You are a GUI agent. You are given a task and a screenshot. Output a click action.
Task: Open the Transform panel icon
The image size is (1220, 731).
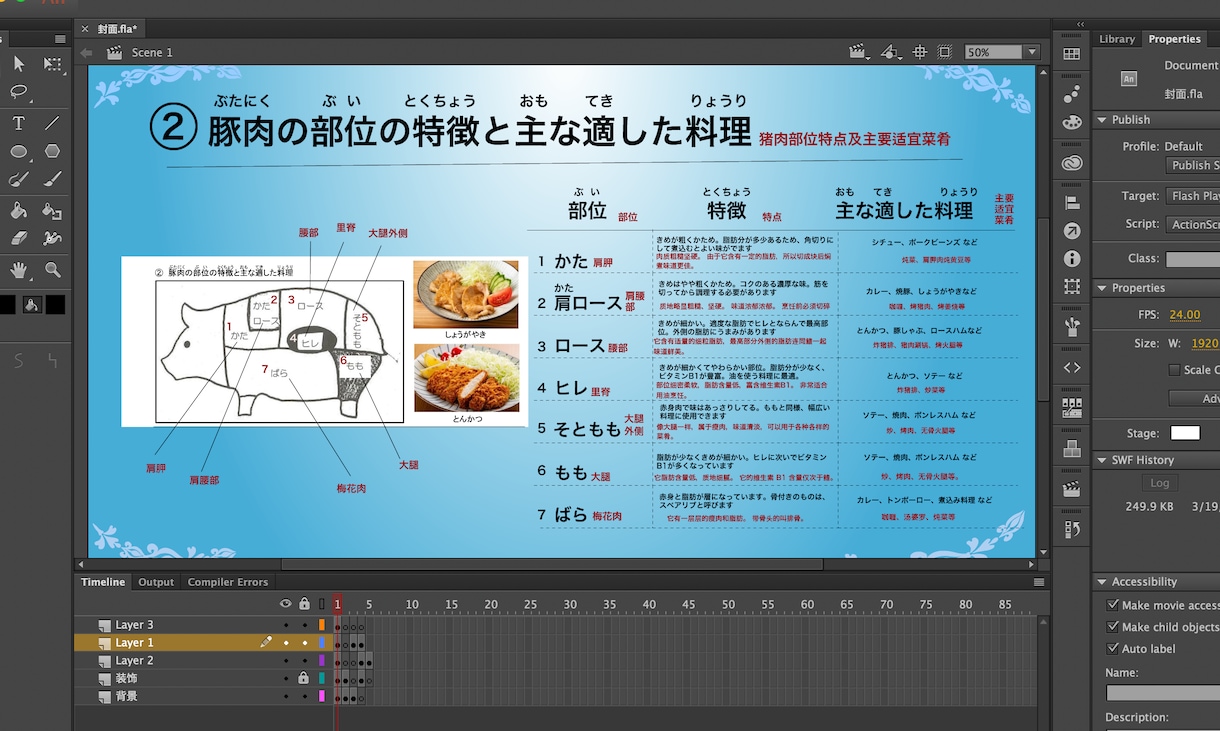coord(1072,286)
